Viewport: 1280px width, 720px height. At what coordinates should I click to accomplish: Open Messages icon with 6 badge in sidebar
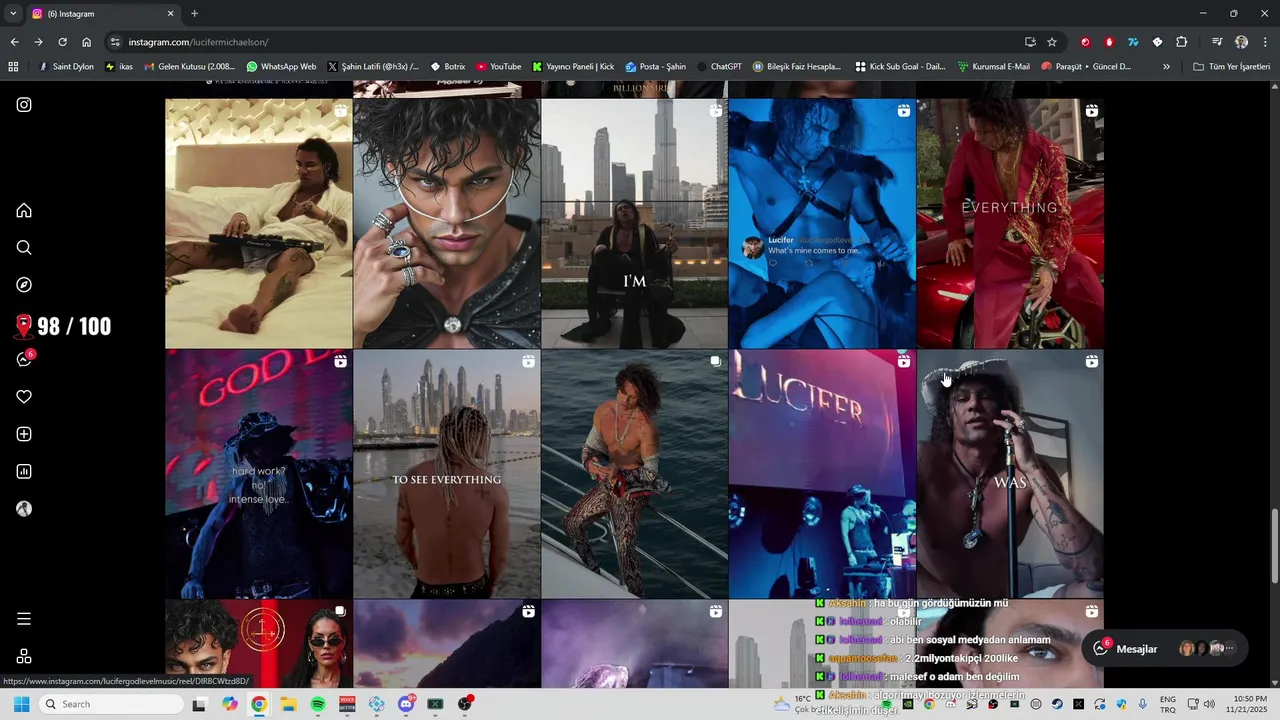tap(24, 359)
